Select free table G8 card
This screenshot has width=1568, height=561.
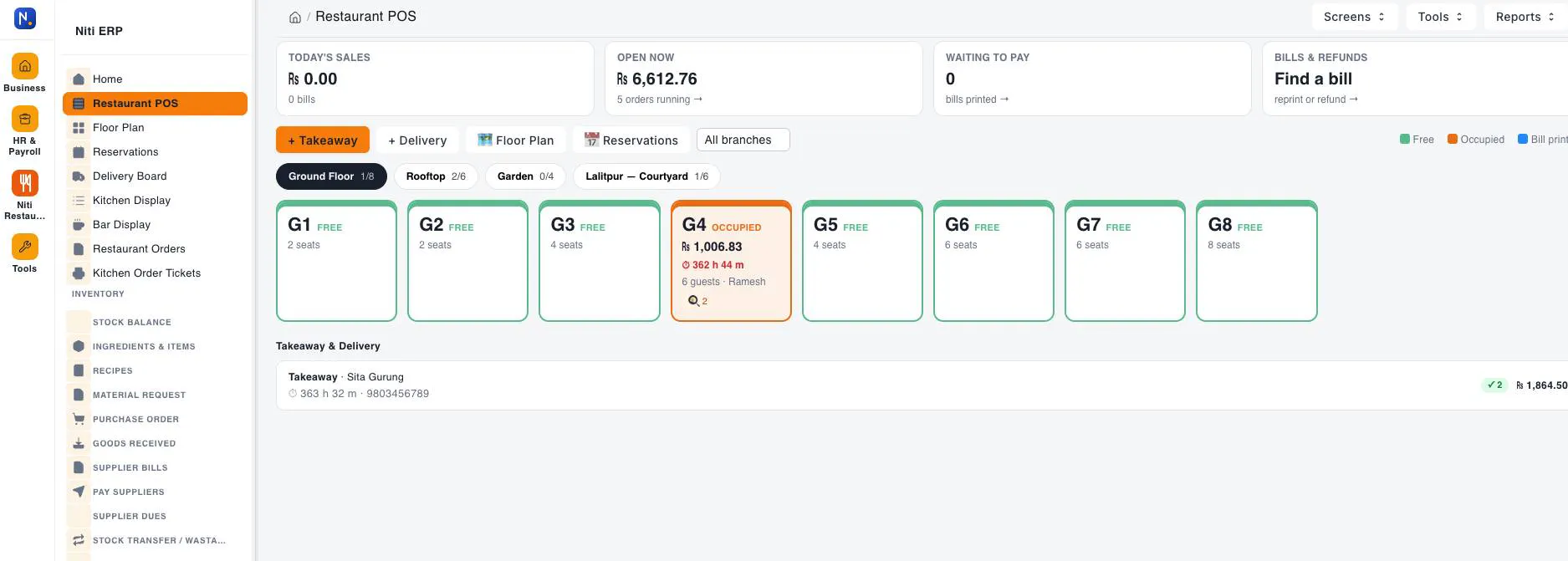[1257, 261]
